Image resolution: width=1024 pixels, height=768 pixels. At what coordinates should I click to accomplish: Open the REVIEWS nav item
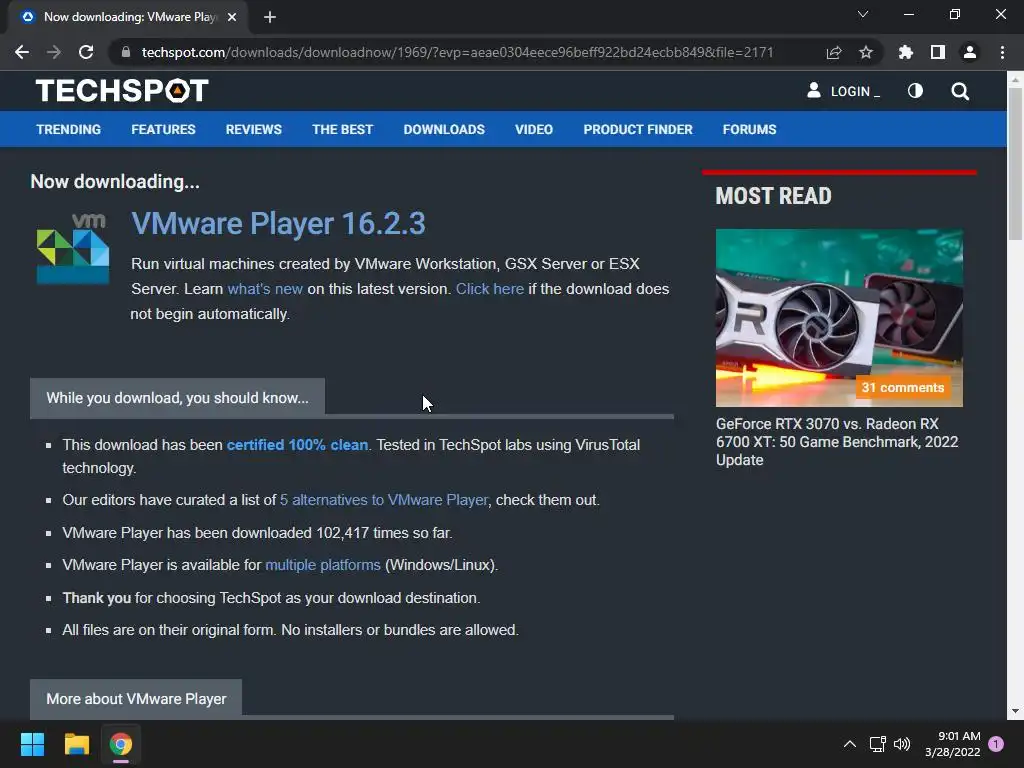[253, 129]
